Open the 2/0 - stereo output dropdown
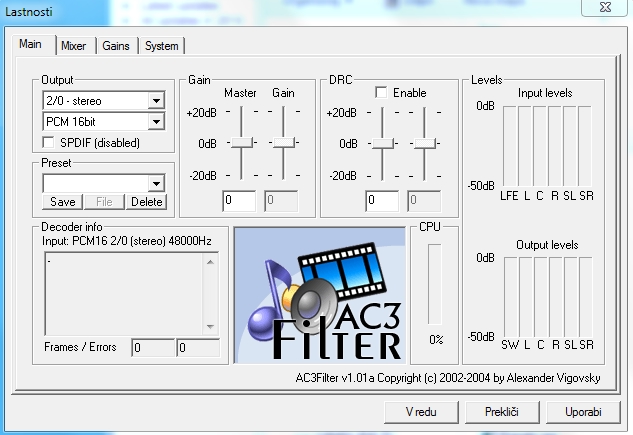The image size is (633, 435). tap(104, 100)
